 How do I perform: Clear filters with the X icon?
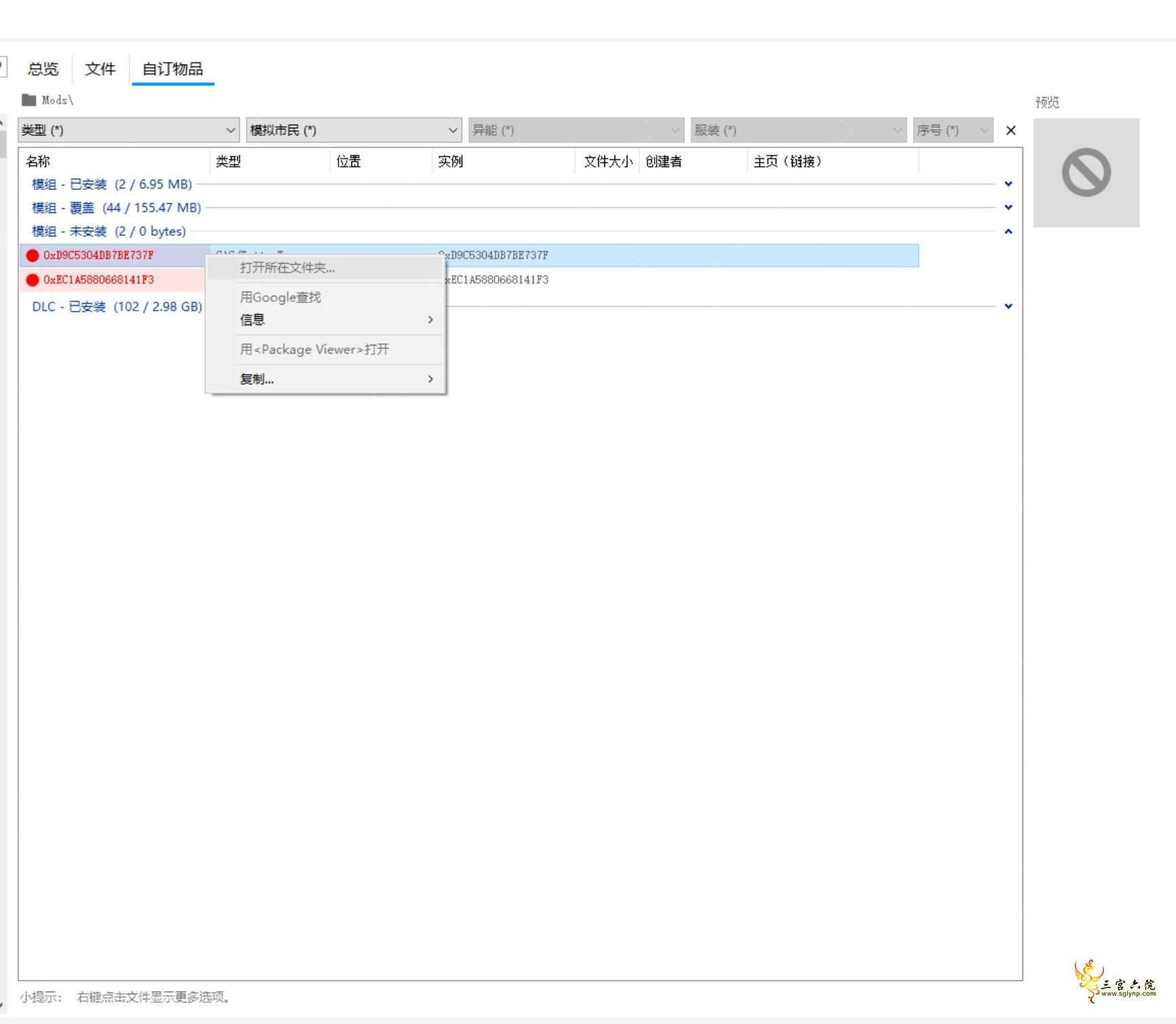pyautogui.click(x=1011, y=131)
